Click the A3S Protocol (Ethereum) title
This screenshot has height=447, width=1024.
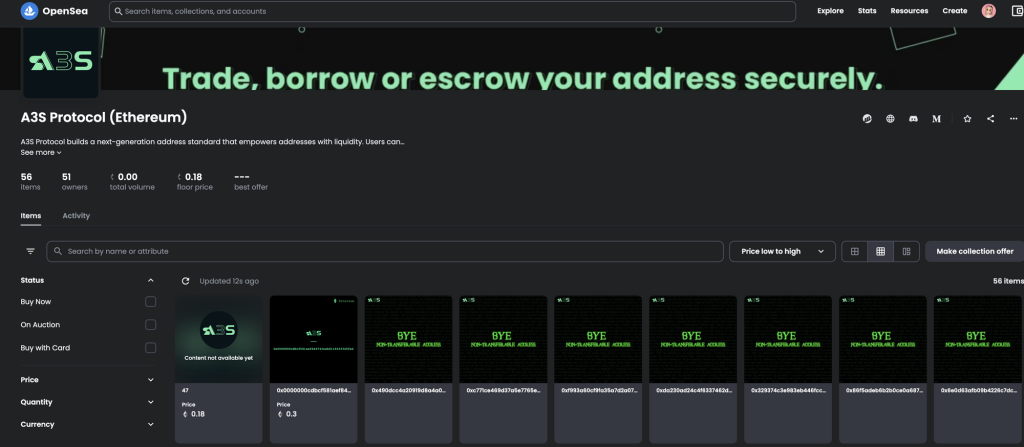[104, 118]
